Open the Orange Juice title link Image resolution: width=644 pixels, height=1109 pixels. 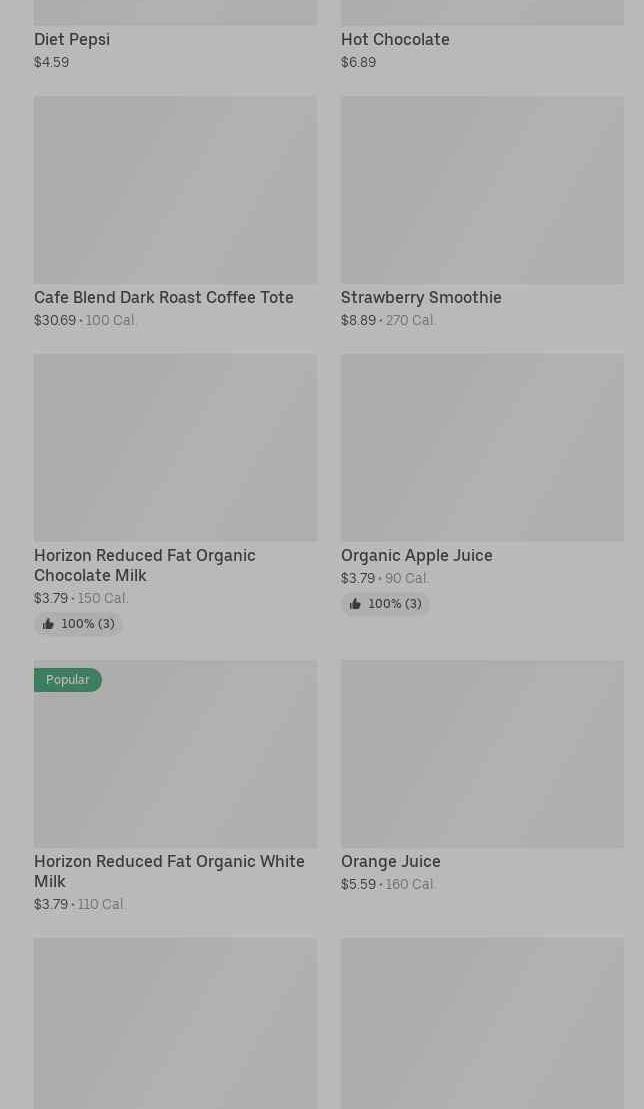391,861
